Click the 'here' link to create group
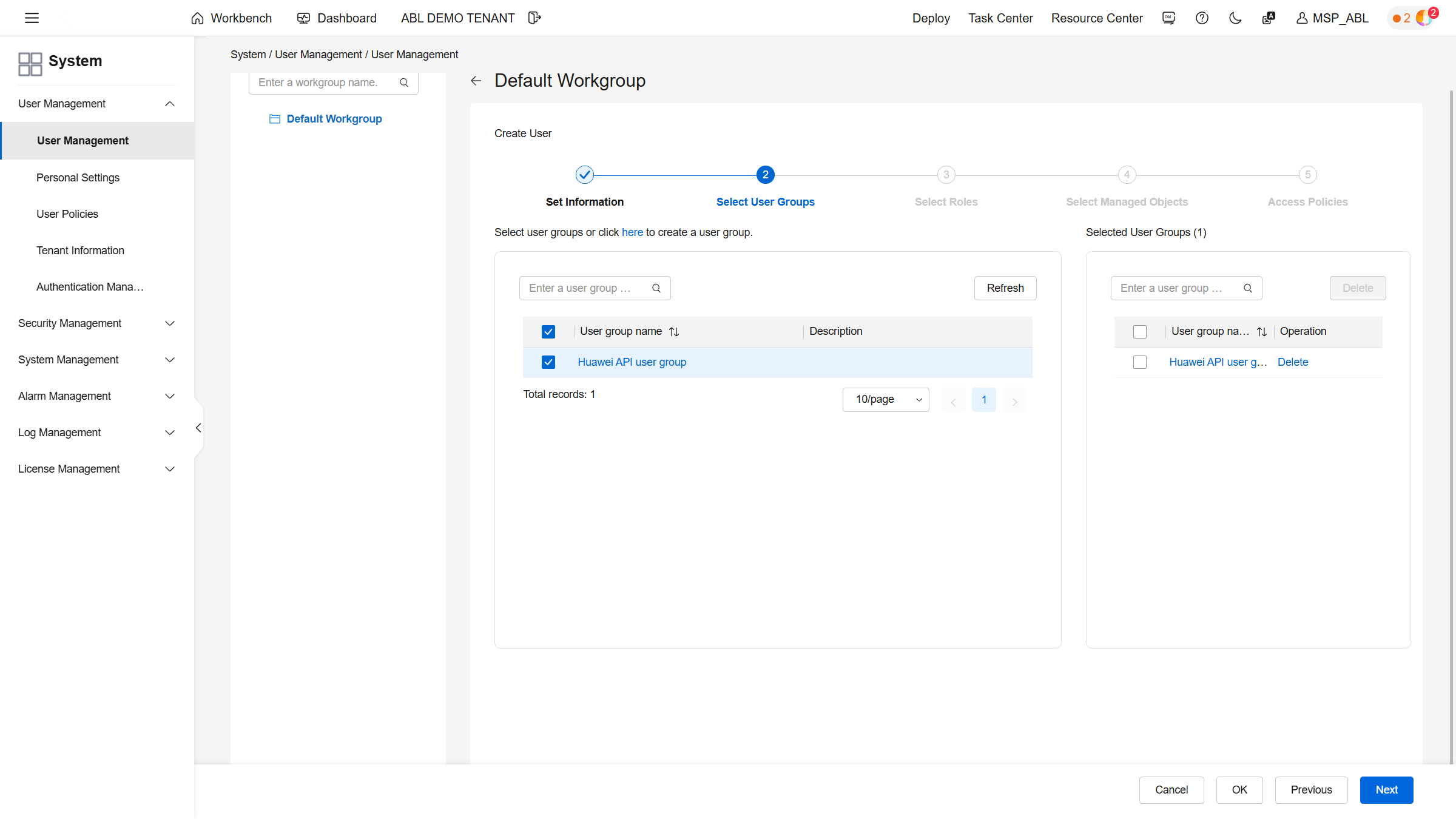The image size is (1456, 819). pos(632,232)
